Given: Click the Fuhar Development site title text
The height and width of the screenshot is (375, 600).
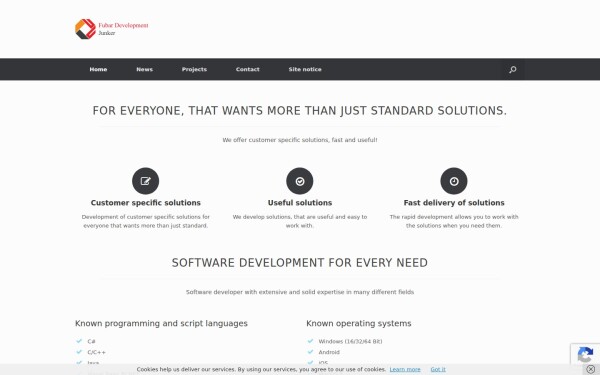Looking at the screenshot, I should click(x=123, y=25).
